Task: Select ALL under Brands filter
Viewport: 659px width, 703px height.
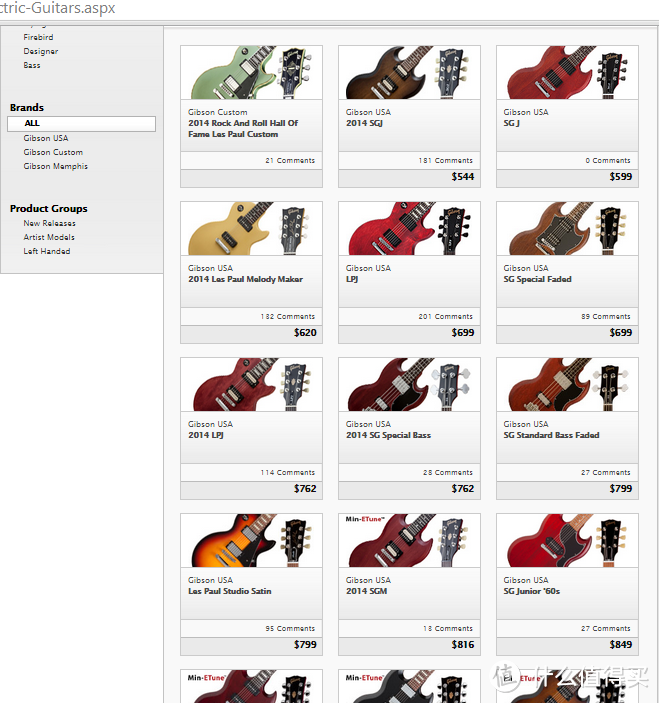Action: [33, 124]
